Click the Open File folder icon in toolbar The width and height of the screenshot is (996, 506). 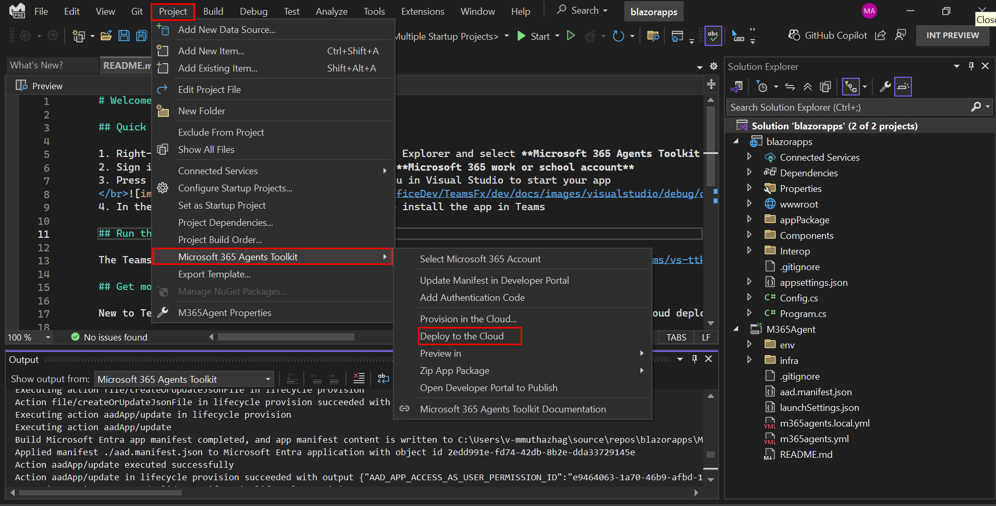point(106,36)
